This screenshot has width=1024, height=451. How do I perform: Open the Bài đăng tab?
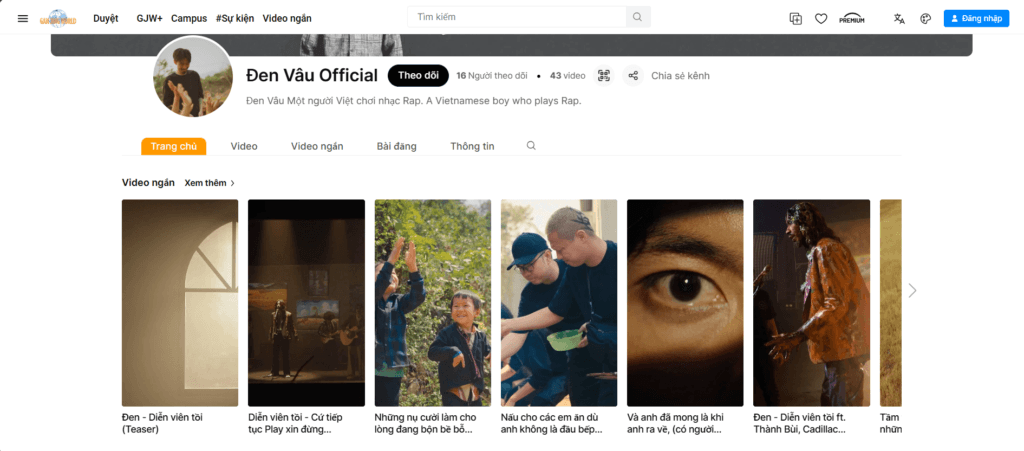pyautogui.click(x=396, y=146)
